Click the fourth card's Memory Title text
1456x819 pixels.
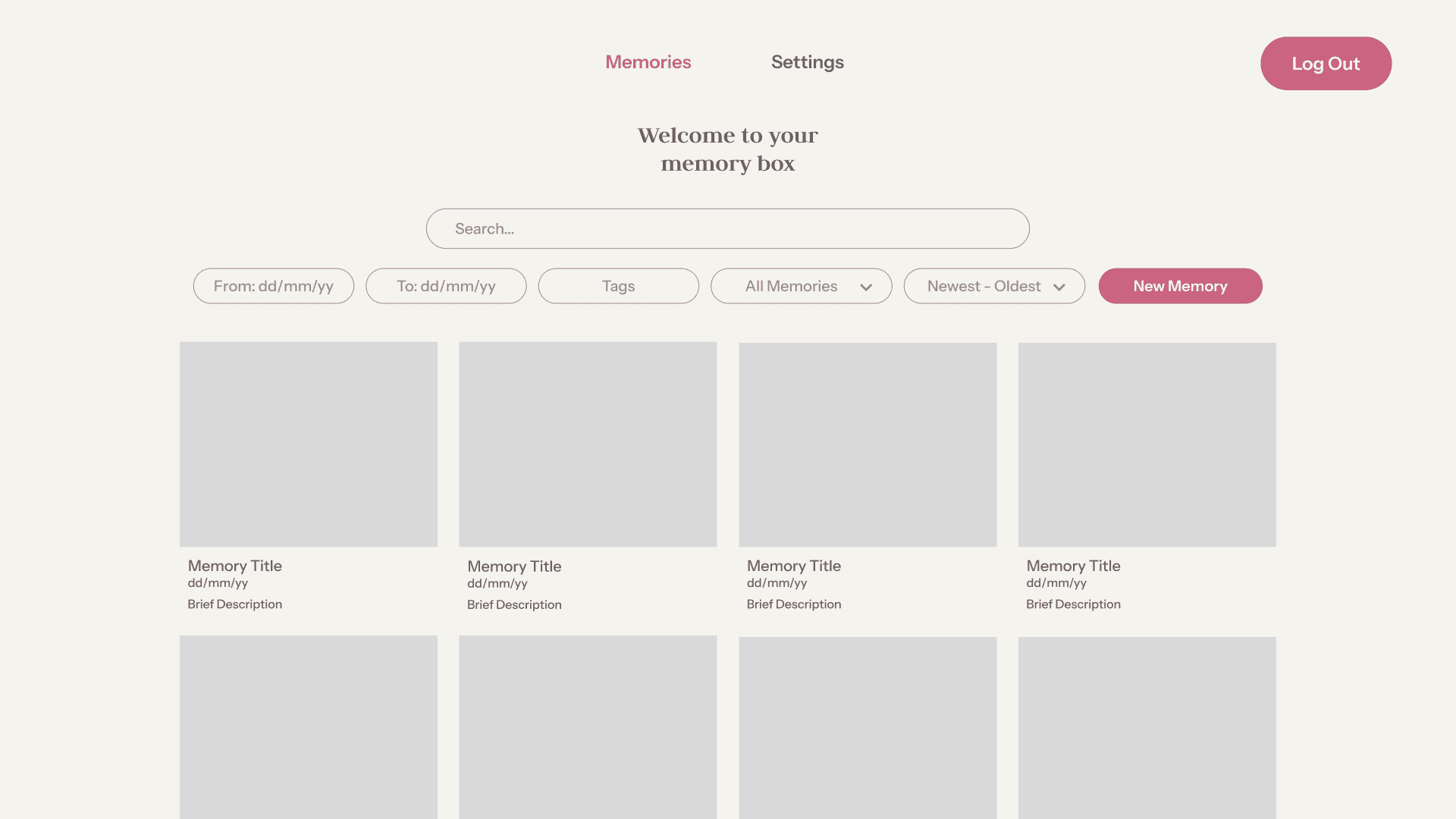coord(1073,566)
